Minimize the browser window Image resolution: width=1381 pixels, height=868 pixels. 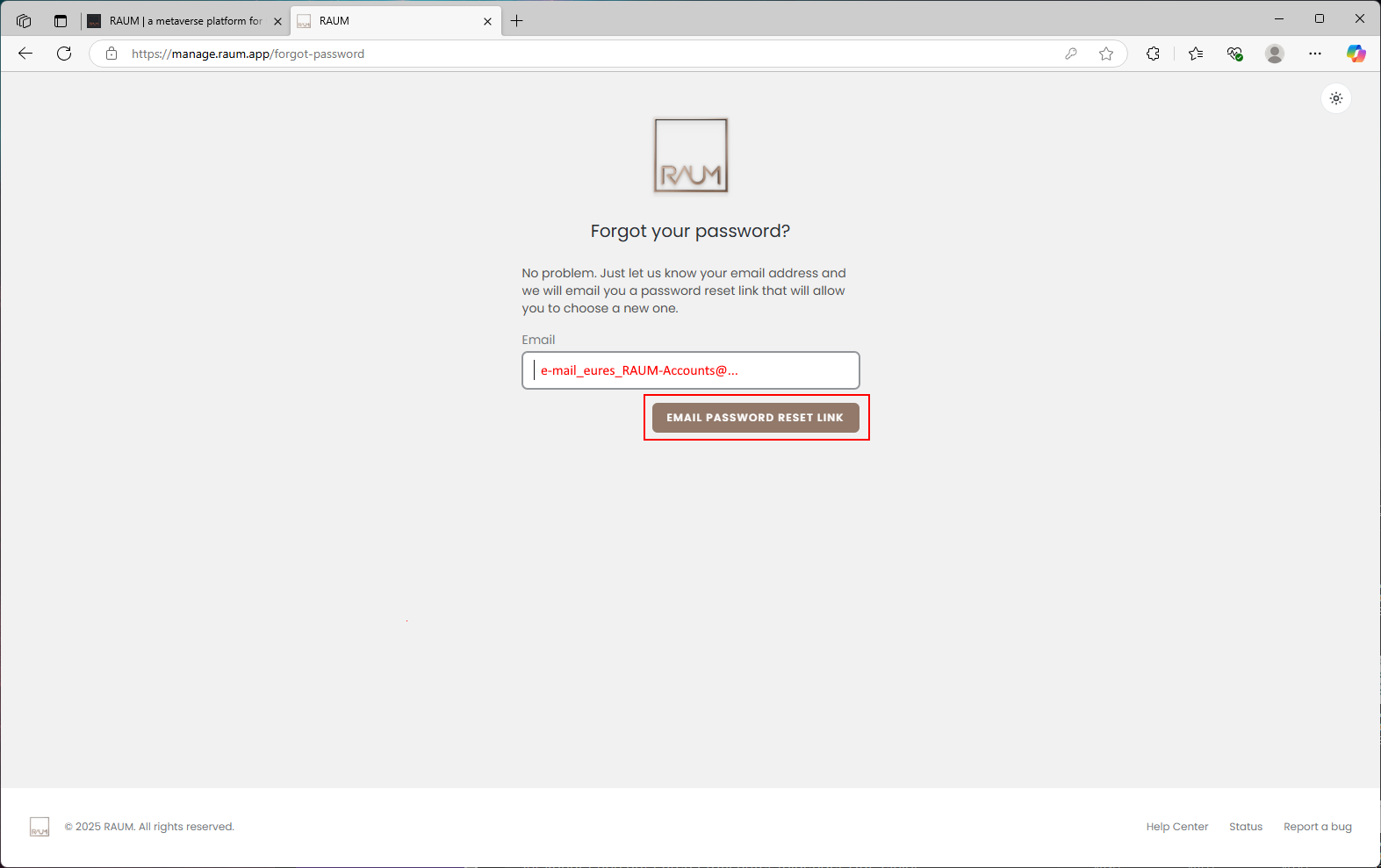[1279, 18]
